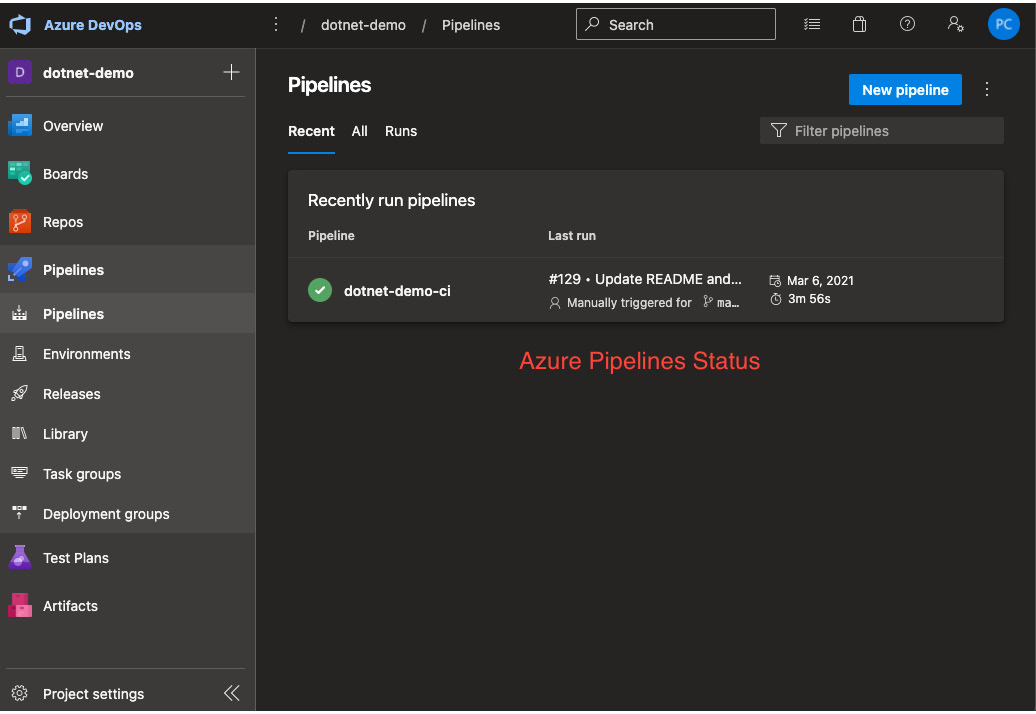
Task: Click the Mar 6, 2021 date
Action: pos(820,281)
